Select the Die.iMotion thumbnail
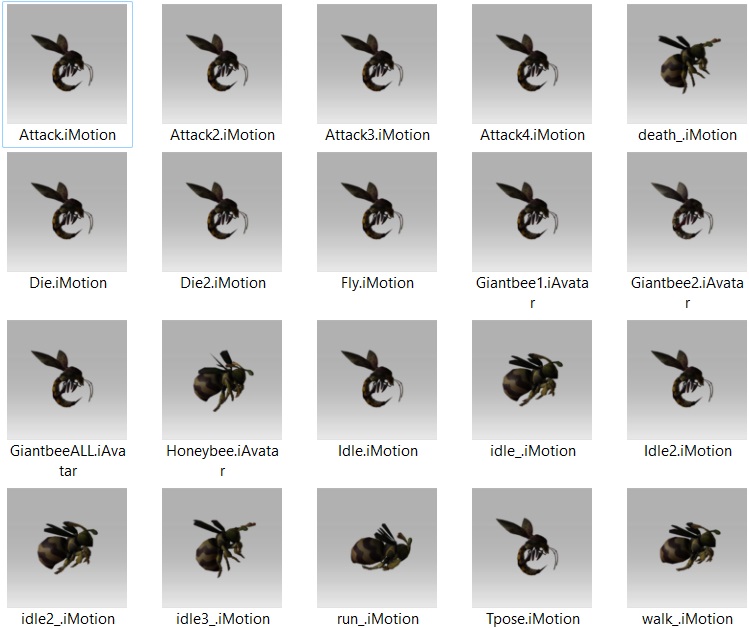This screenshot has height=628, width=749. coord(67,212)
